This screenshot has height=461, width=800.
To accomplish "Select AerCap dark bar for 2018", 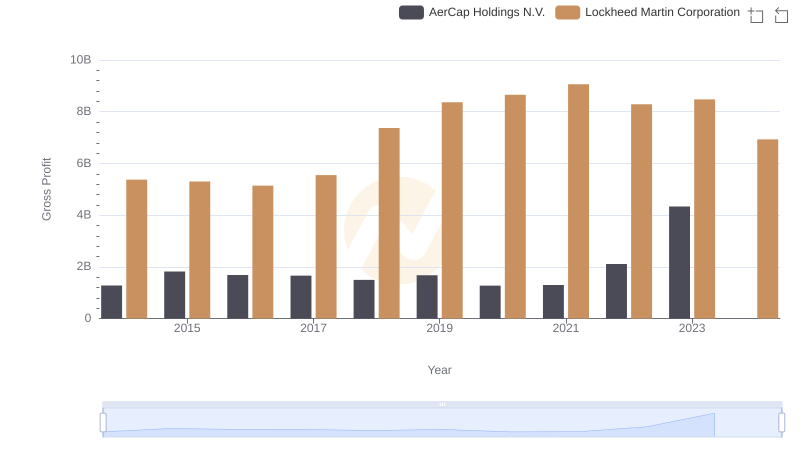I will [x=364, y=299].
